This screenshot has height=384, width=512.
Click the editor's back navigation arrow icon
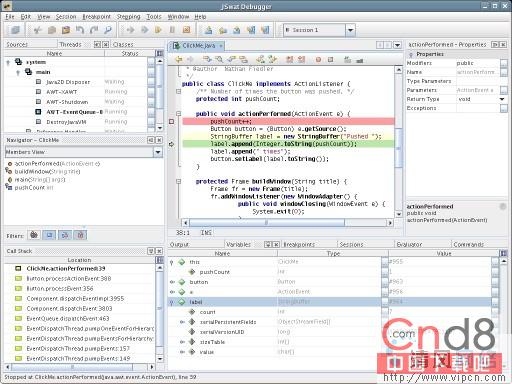[179, 59]
